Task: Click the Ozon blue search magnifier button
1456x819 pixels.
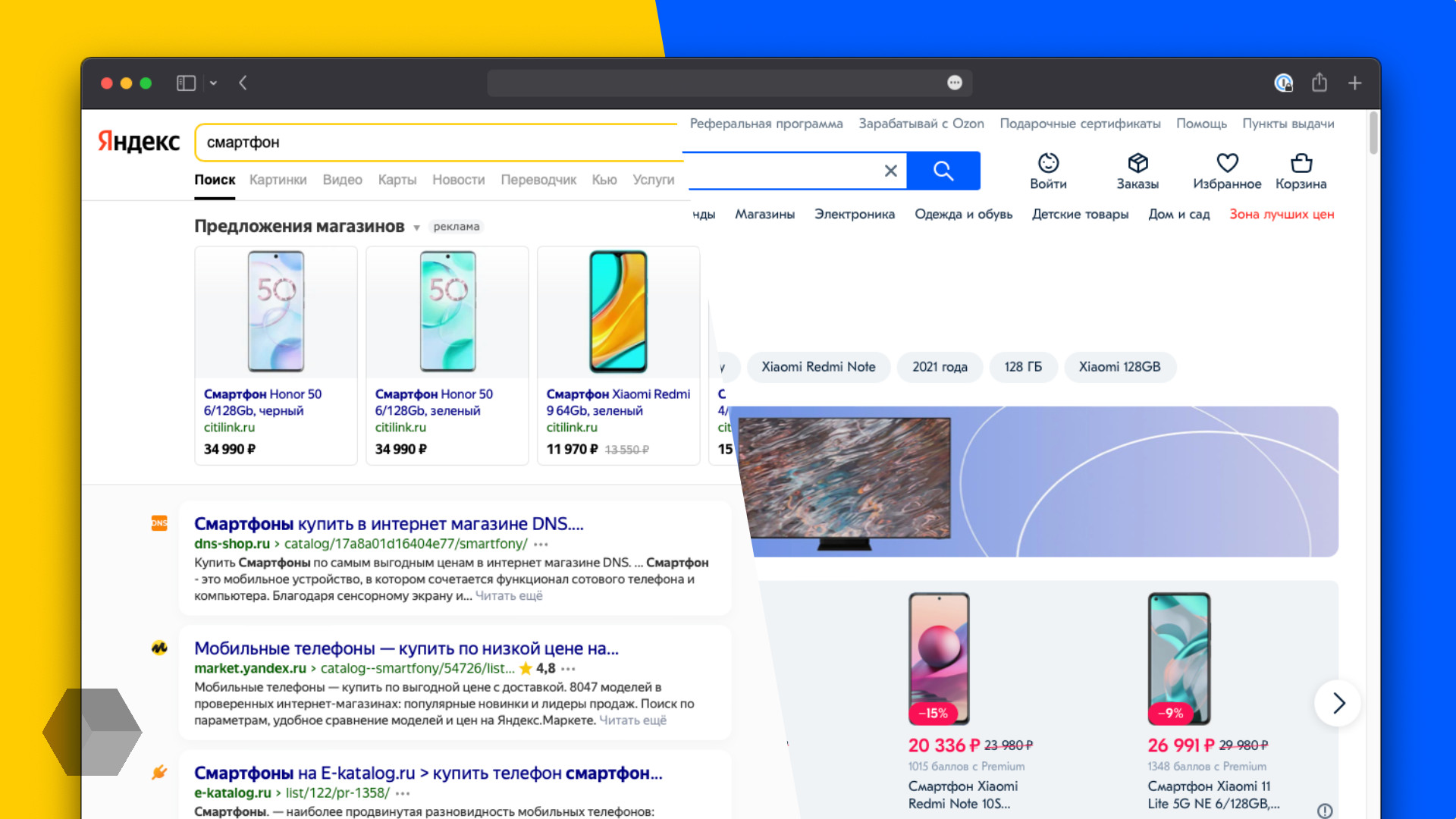Action: coord(943,171)
